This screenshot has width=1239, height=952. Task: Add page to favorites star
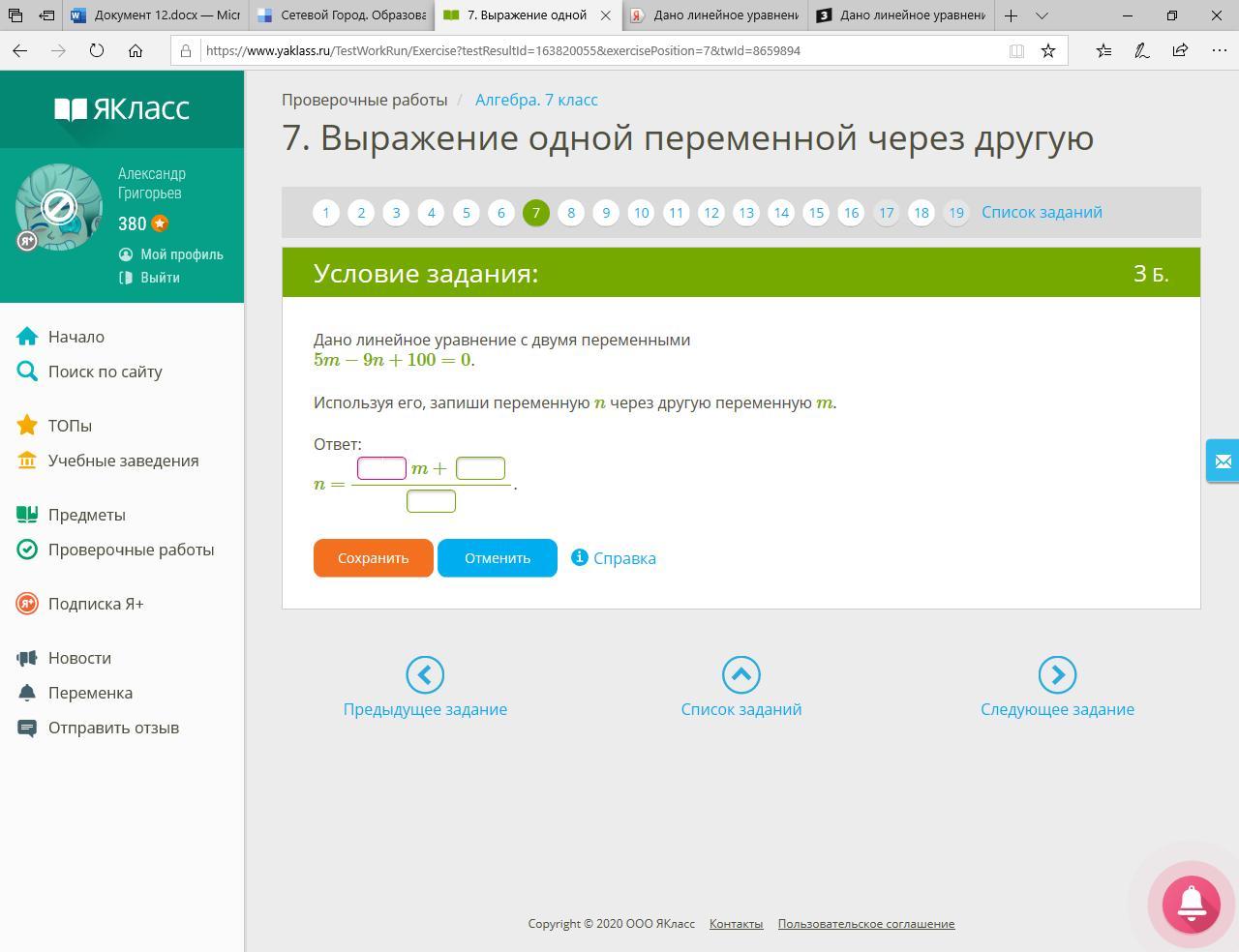coord(1048,50)
